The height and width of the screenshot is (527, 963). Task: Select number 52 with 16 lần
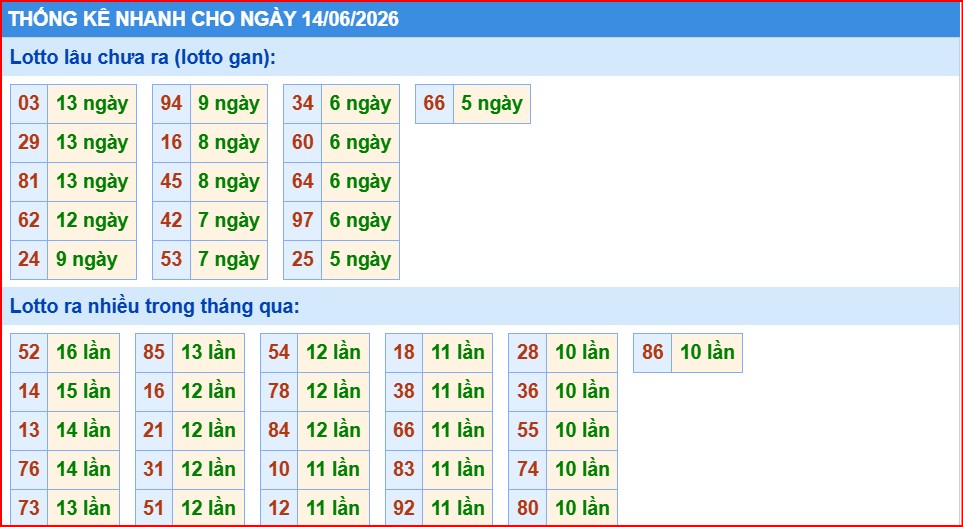29,353
